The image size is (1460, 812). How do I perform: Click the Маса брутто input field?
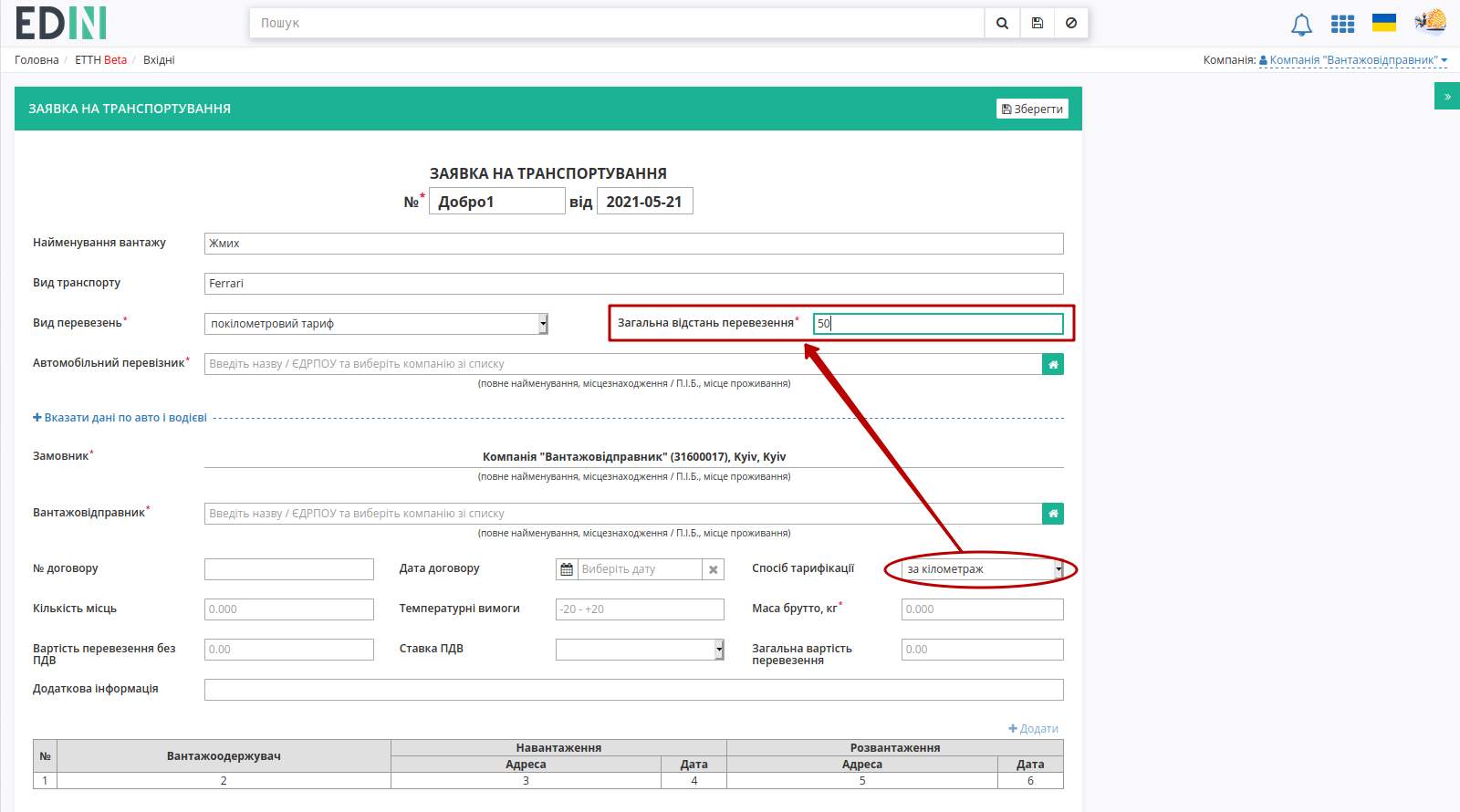(x=983, y=609)
